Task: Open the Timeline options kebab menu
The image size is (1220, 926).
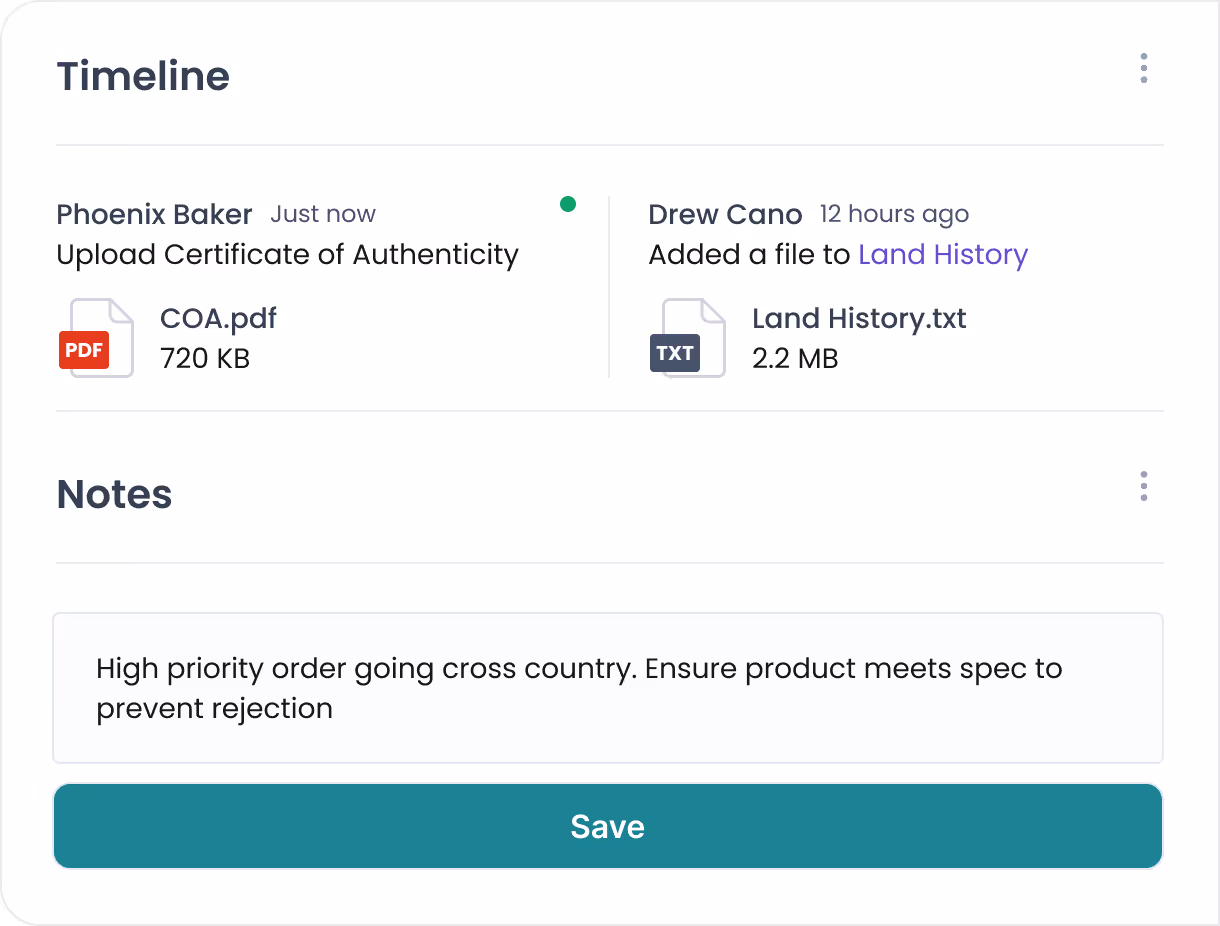Action: [1143, 68]
